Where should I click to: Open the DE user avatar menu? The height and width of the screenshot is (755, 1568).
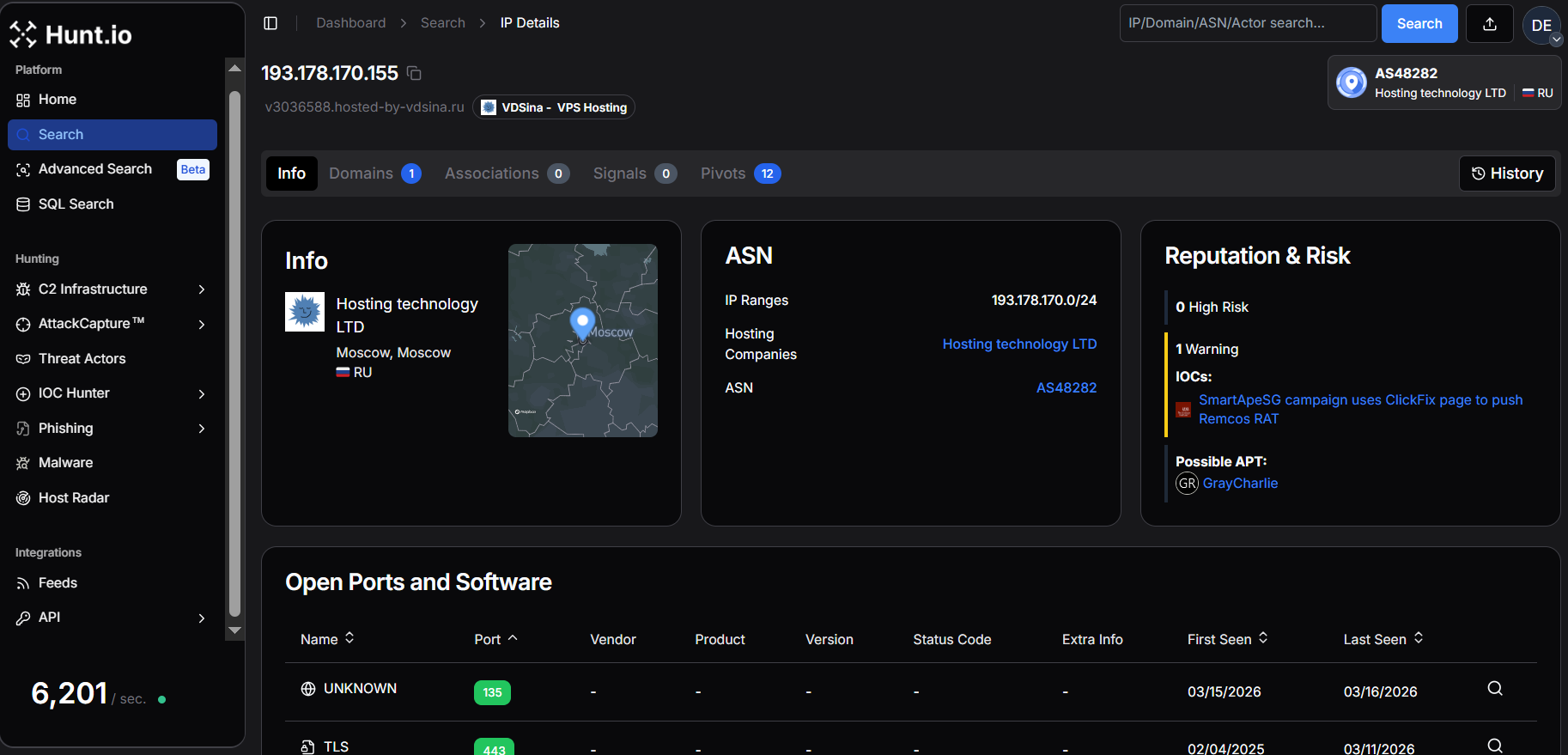(1541, 25)
